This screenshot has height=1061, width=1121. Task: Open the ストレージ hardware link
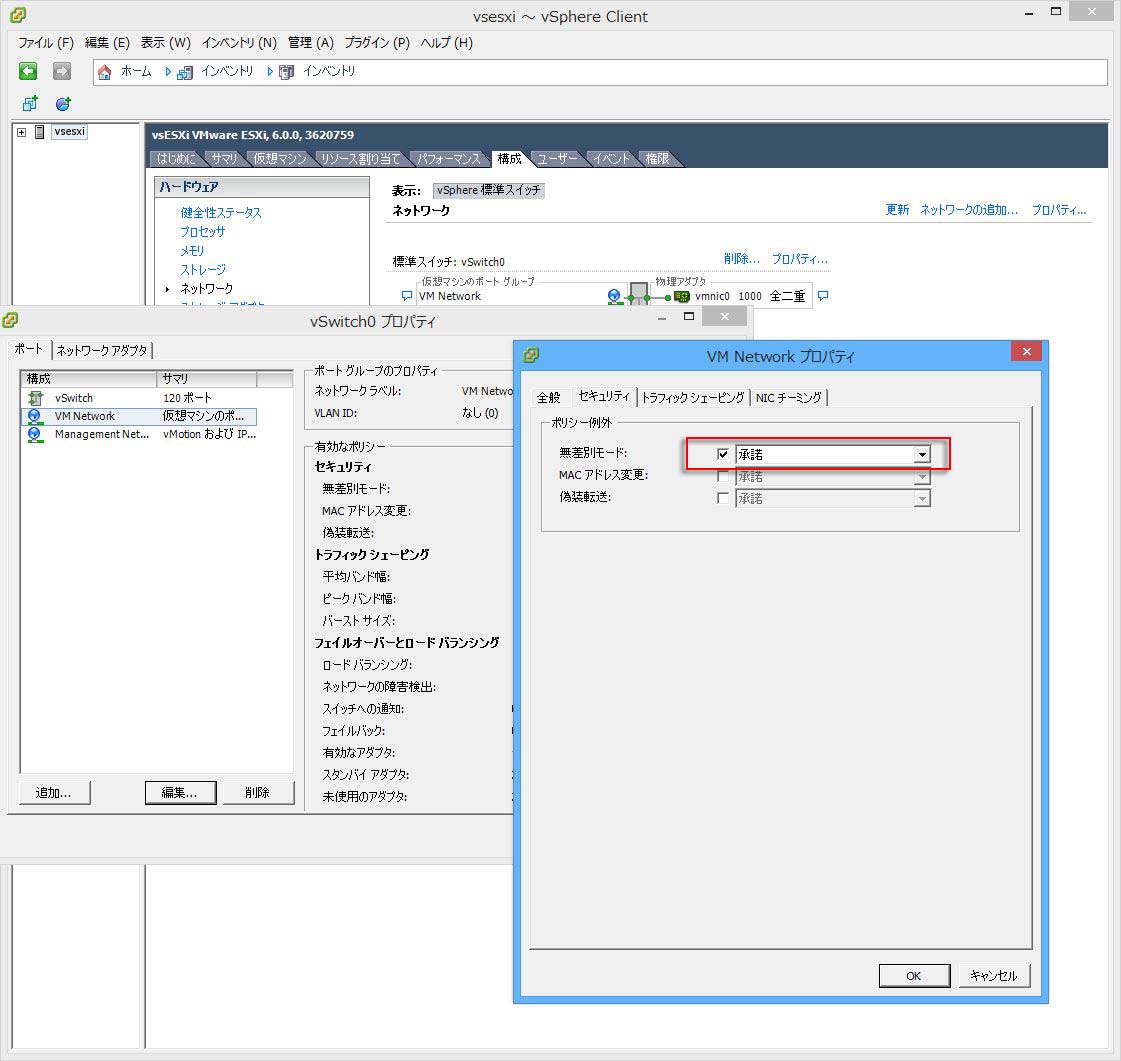tap(203, 270)
